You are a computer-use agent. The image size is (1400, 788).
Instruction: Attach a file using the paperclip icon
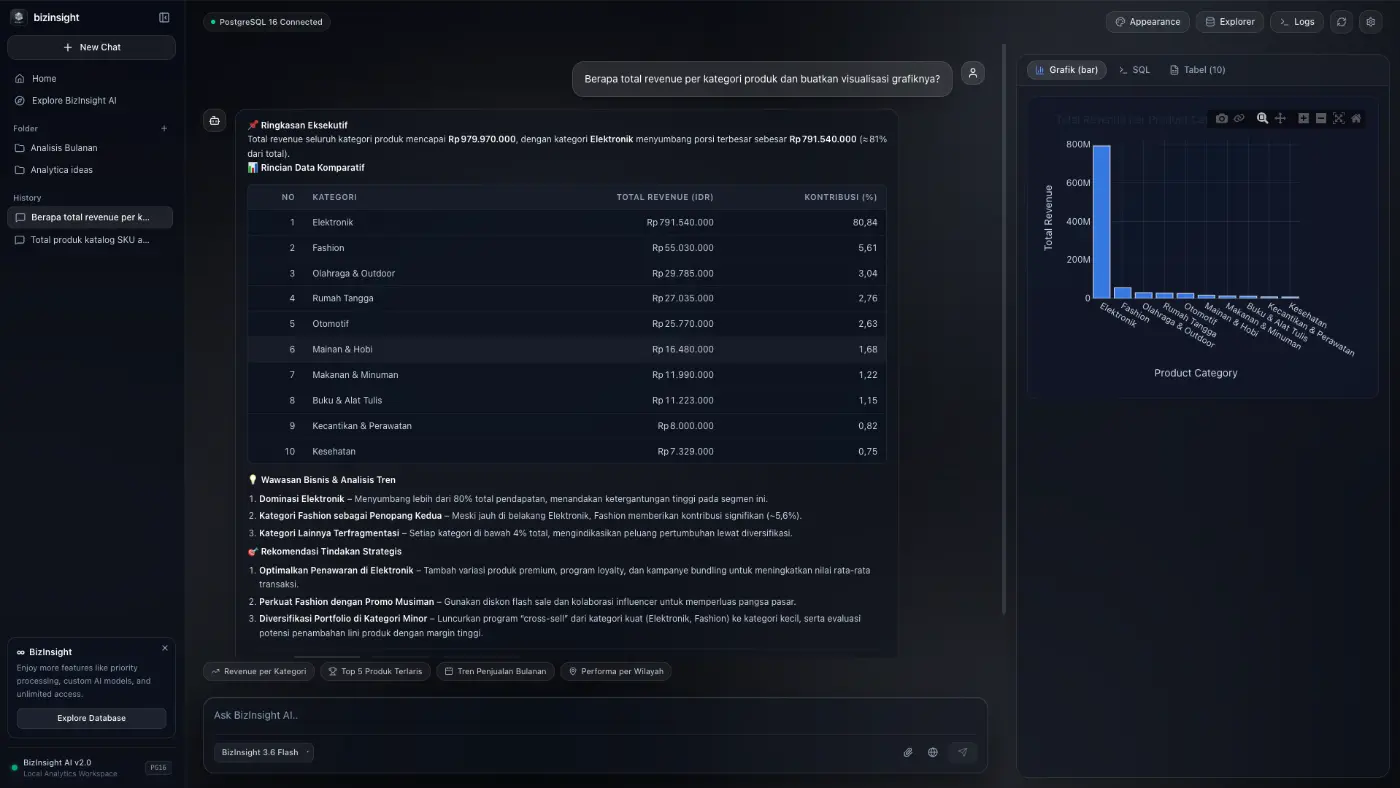click(908, 752)
